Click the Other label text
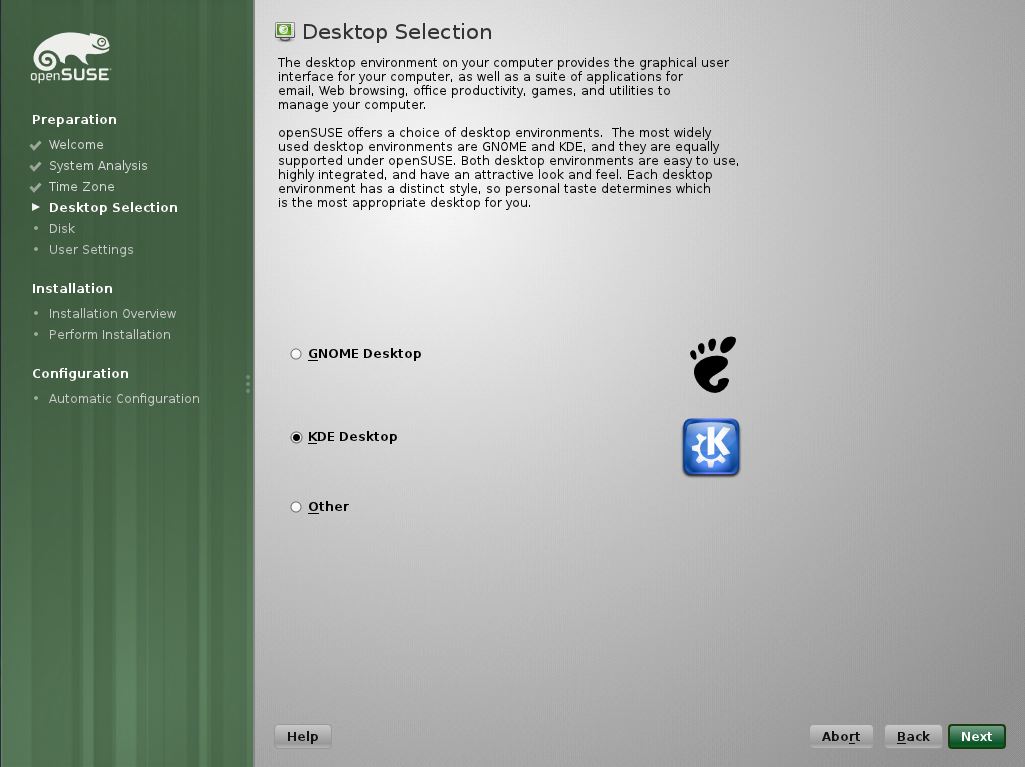 [329, 507]
